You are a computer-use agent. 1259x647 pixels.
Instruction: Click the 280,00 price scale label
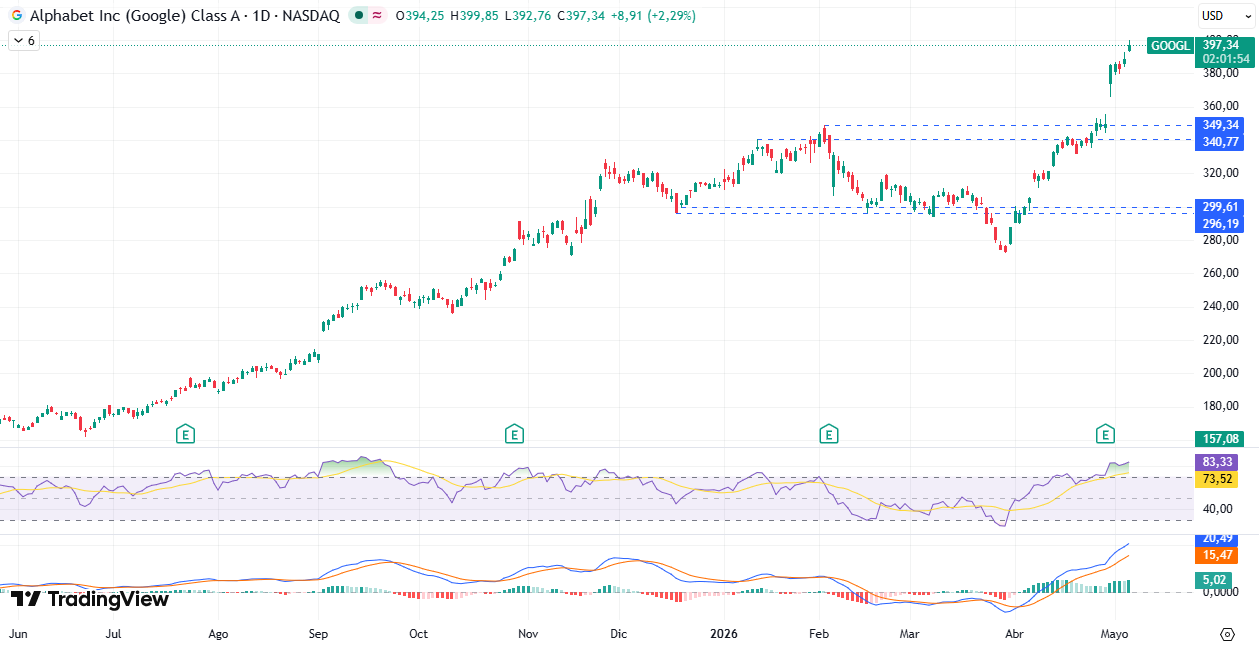point(1221,239)
